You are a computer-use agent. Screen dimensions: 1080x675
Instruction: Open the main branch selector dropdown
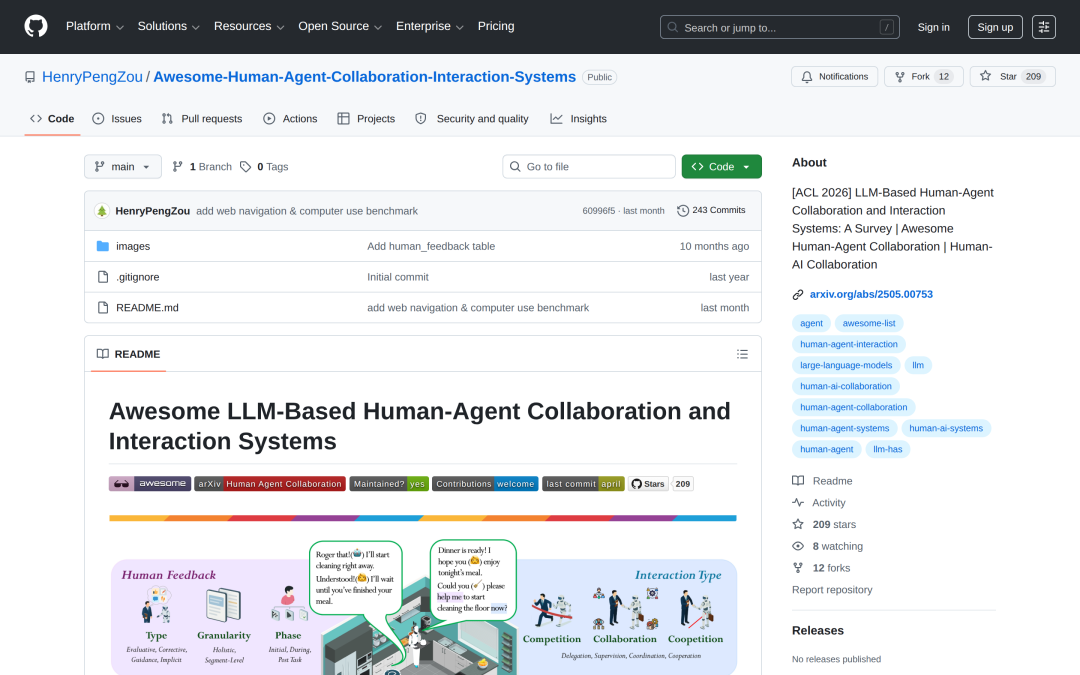click(x=123, y=167)
